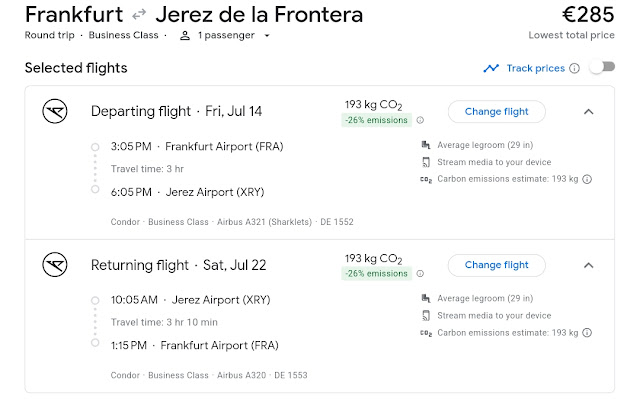
Task: Click Change flight for the departing flight
Action: 496,111
